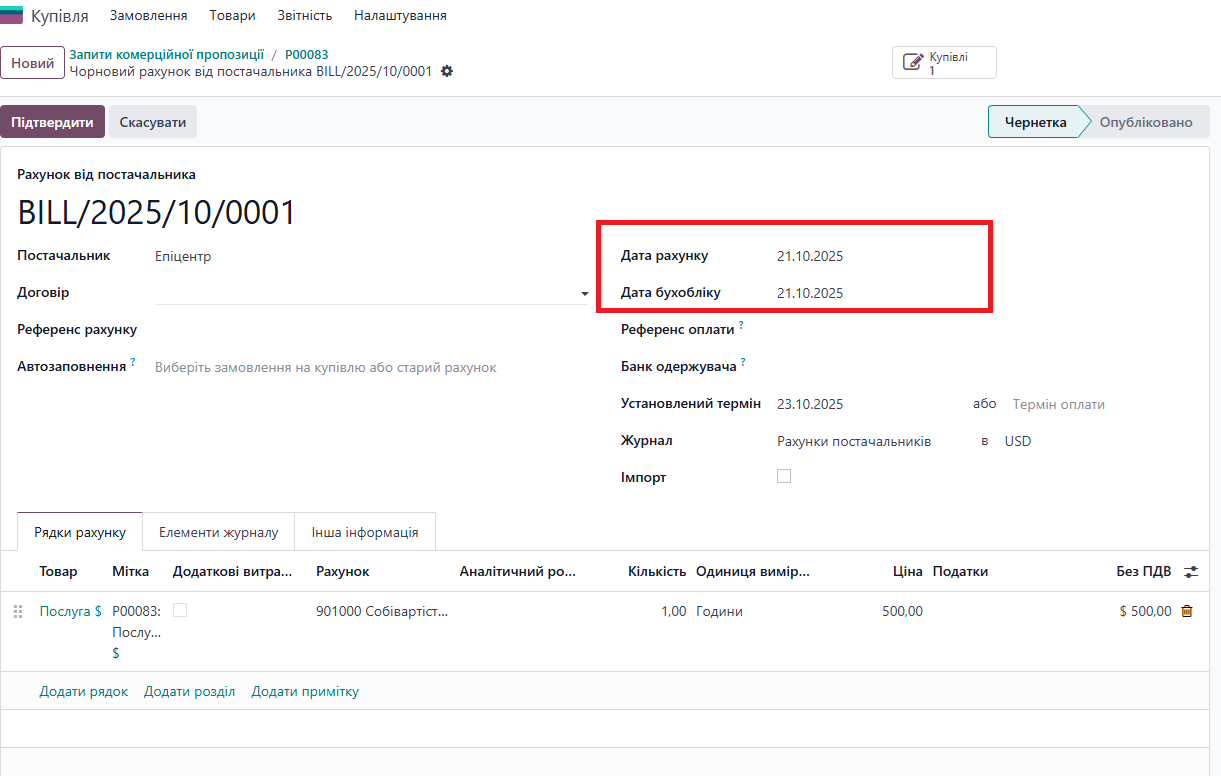Open column settings adjust icon in table header

1190,572
